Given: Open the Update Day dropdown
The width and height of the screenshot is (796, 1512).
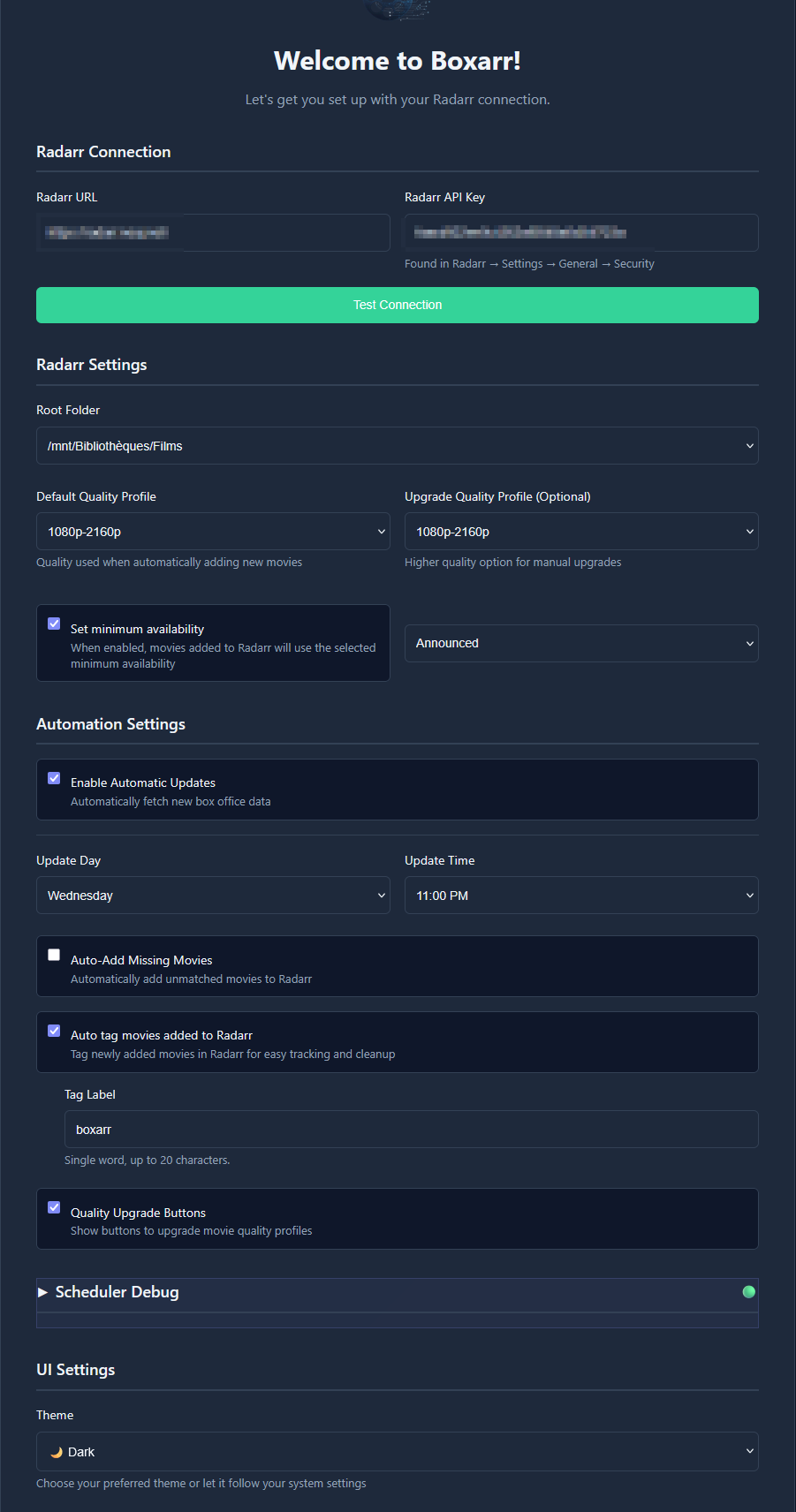Looking at the screenshot, I should [213, 896].
